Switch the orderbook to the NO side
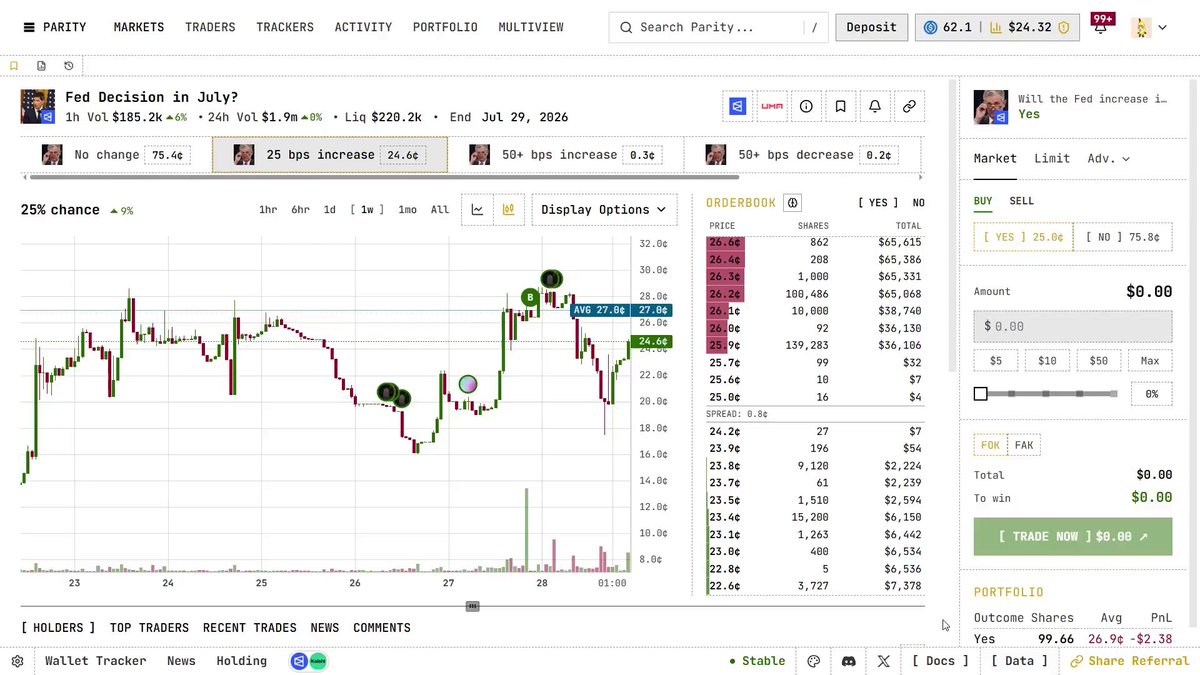The height and width of the screenshot is (675, 1200). pos(918,203)
